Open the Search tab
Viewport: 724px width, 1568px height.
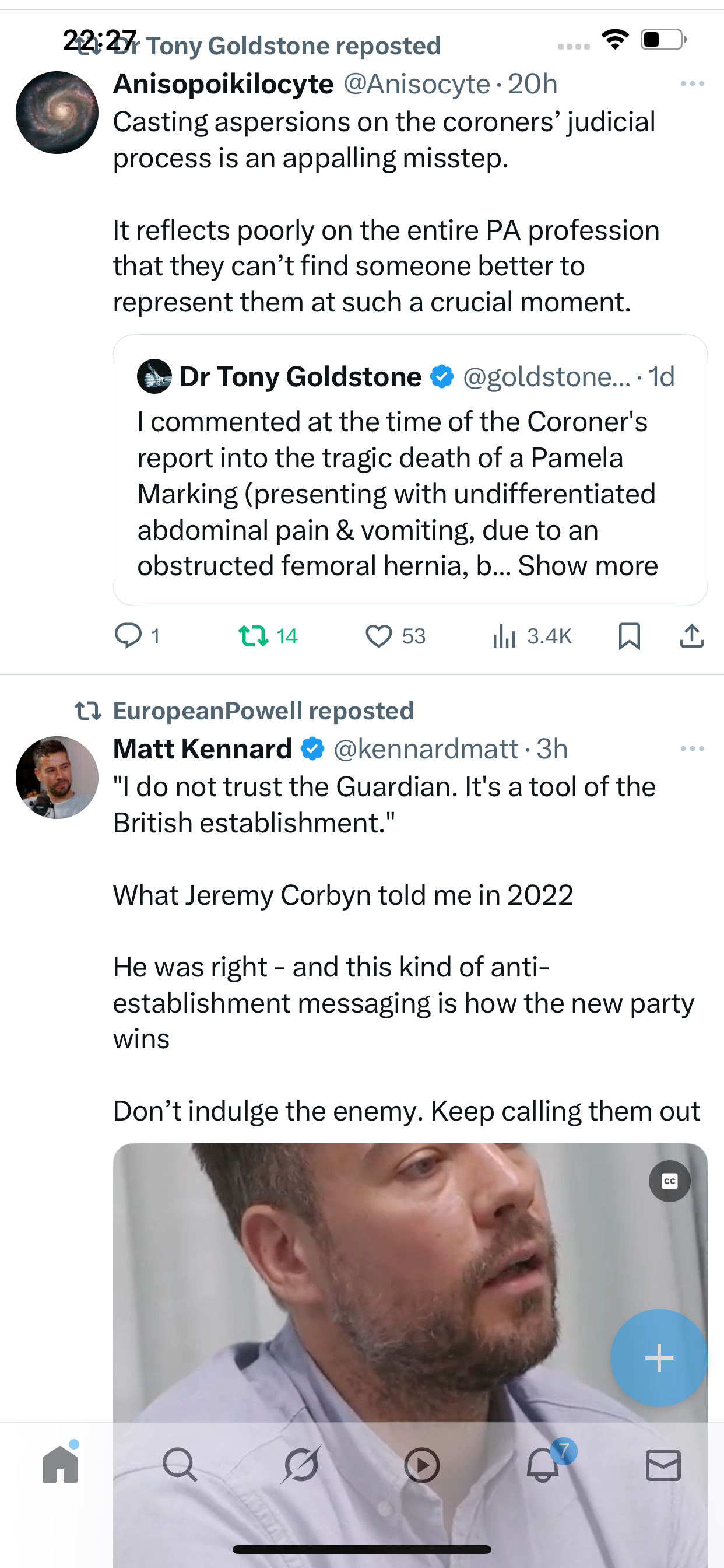[180, 1465]
